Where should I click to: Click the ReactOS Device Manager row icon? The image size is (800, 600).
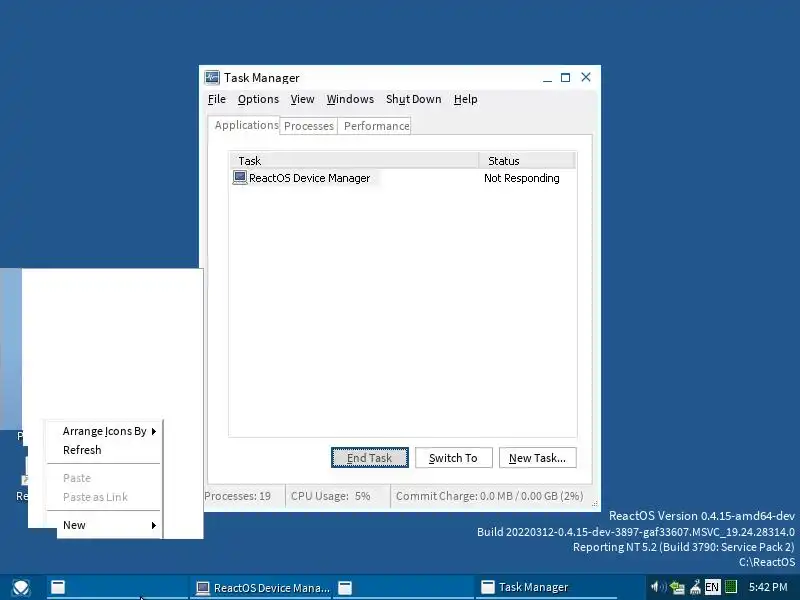point(240,178)
